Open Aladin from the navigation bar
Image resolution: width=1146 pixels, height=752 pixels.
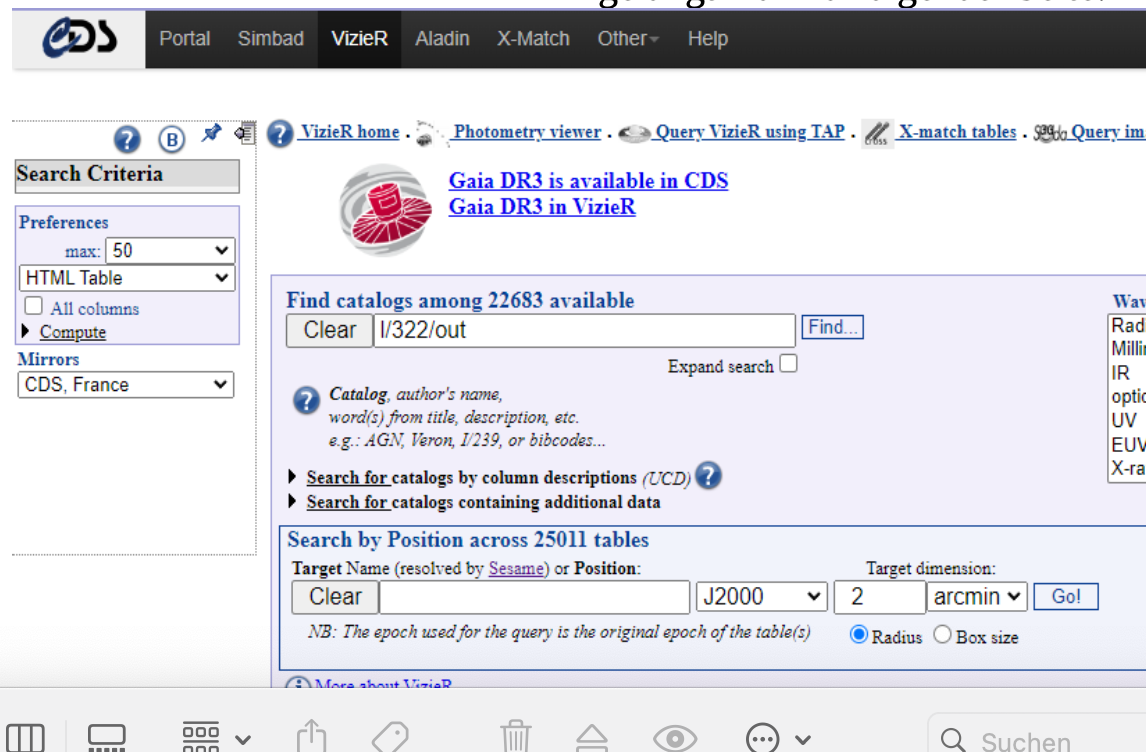coord(442,39)
